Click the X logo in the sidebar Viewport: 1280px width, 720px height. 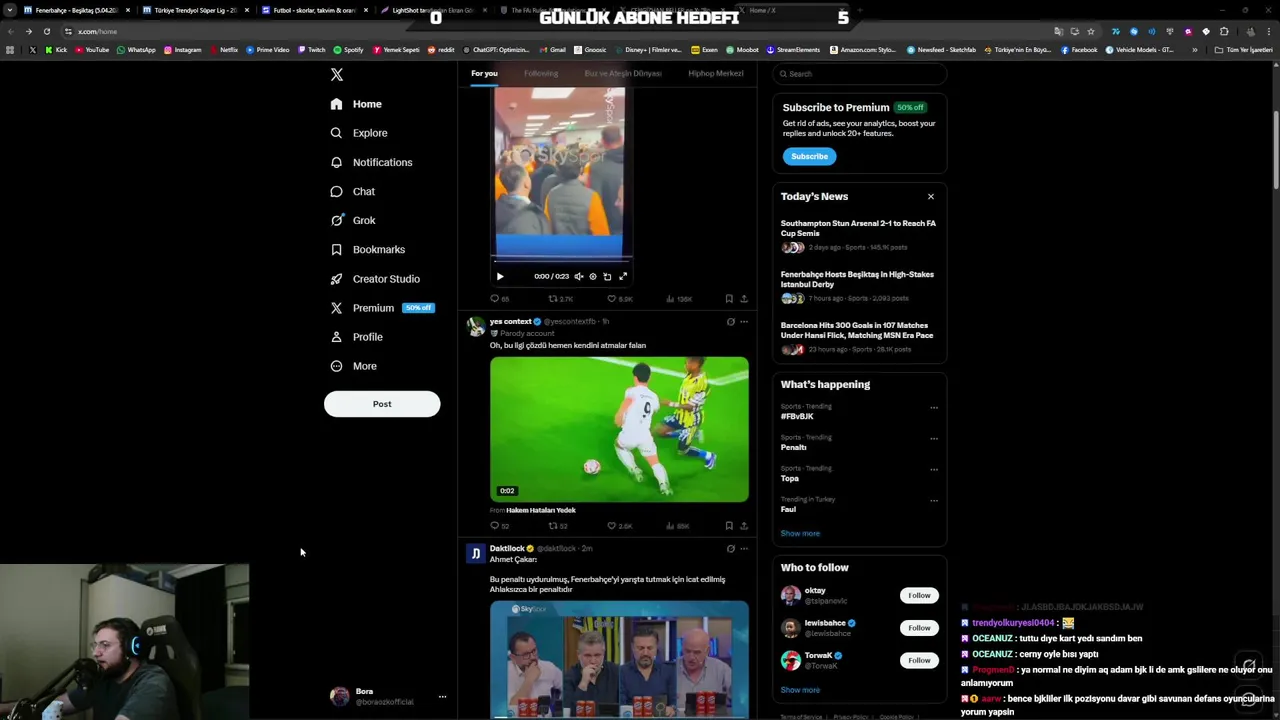337,75
